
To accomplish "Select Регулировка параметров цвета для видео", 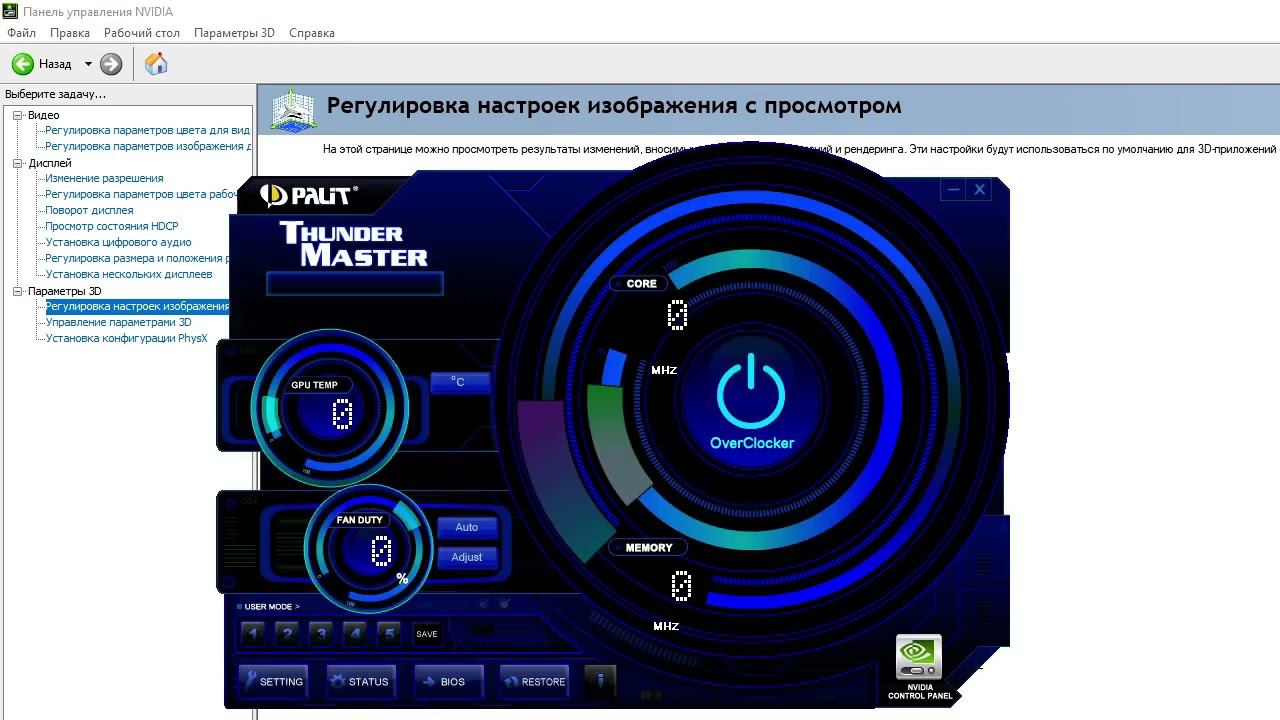I will click(148, 130).
